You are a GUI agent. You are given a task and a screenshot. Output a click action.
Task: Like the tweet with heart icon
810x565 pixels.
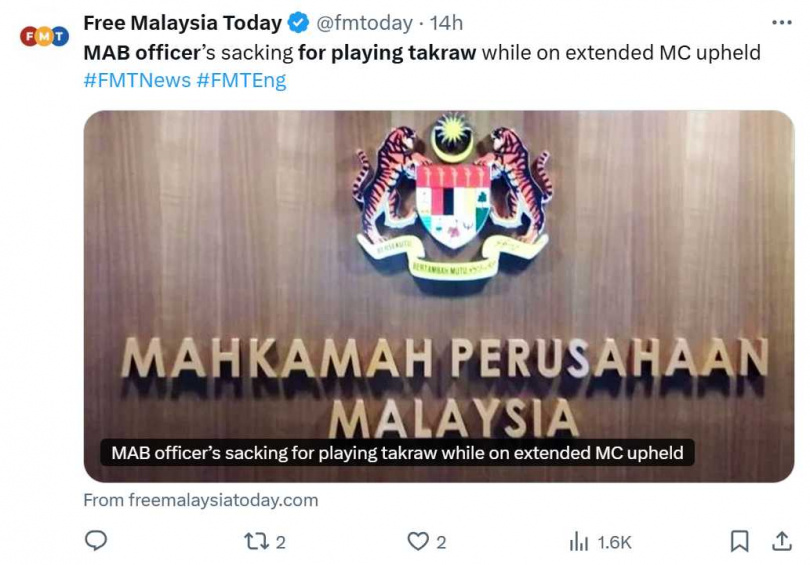coord(418,542)
